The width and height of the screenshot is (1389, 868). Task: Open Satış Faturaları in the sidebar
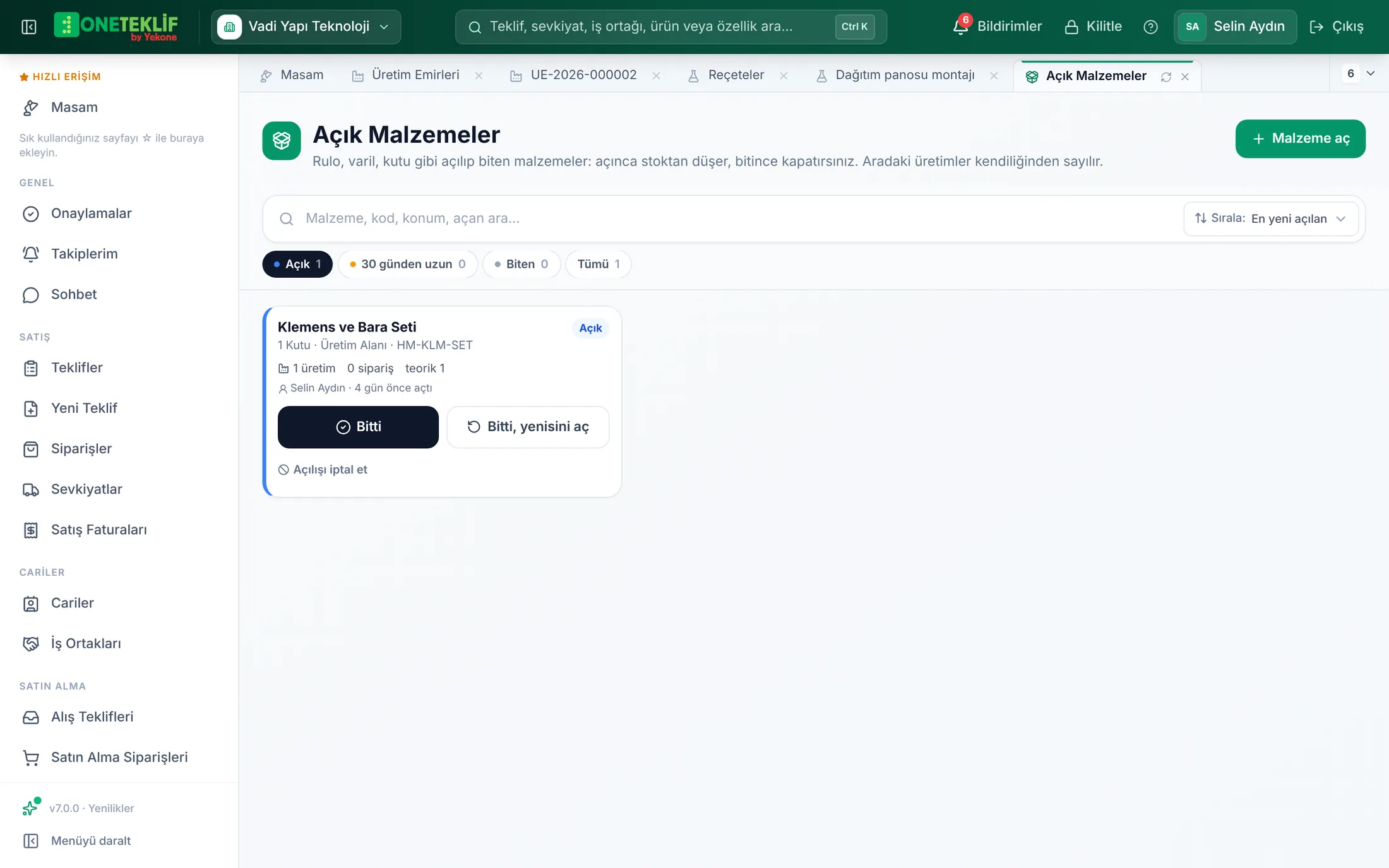(119, 530)
